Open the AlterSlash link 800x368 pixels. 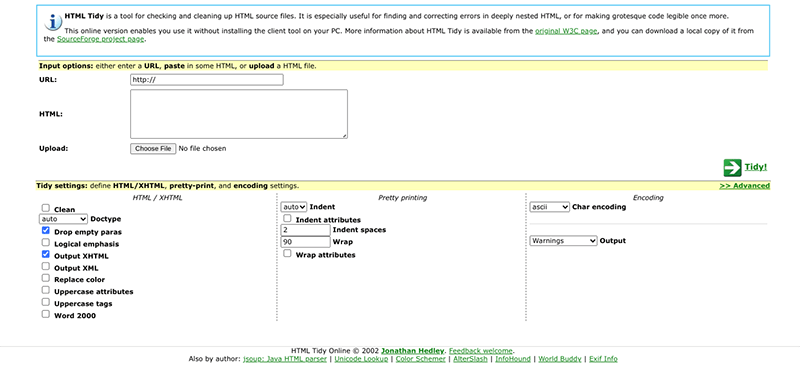pos(469,359)
